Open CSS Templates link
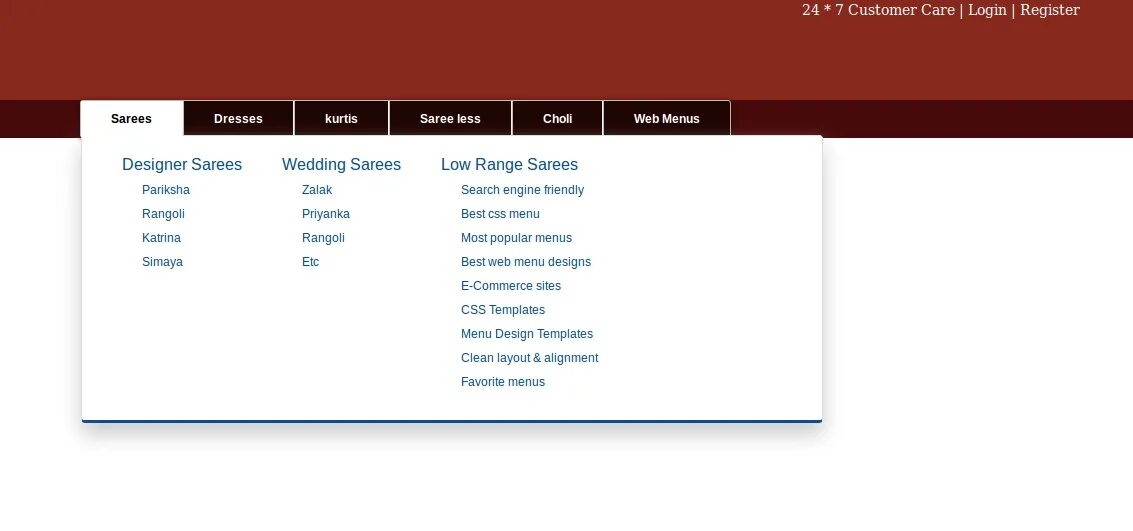This screenshot has width=1133, height=531. [503, 309]
